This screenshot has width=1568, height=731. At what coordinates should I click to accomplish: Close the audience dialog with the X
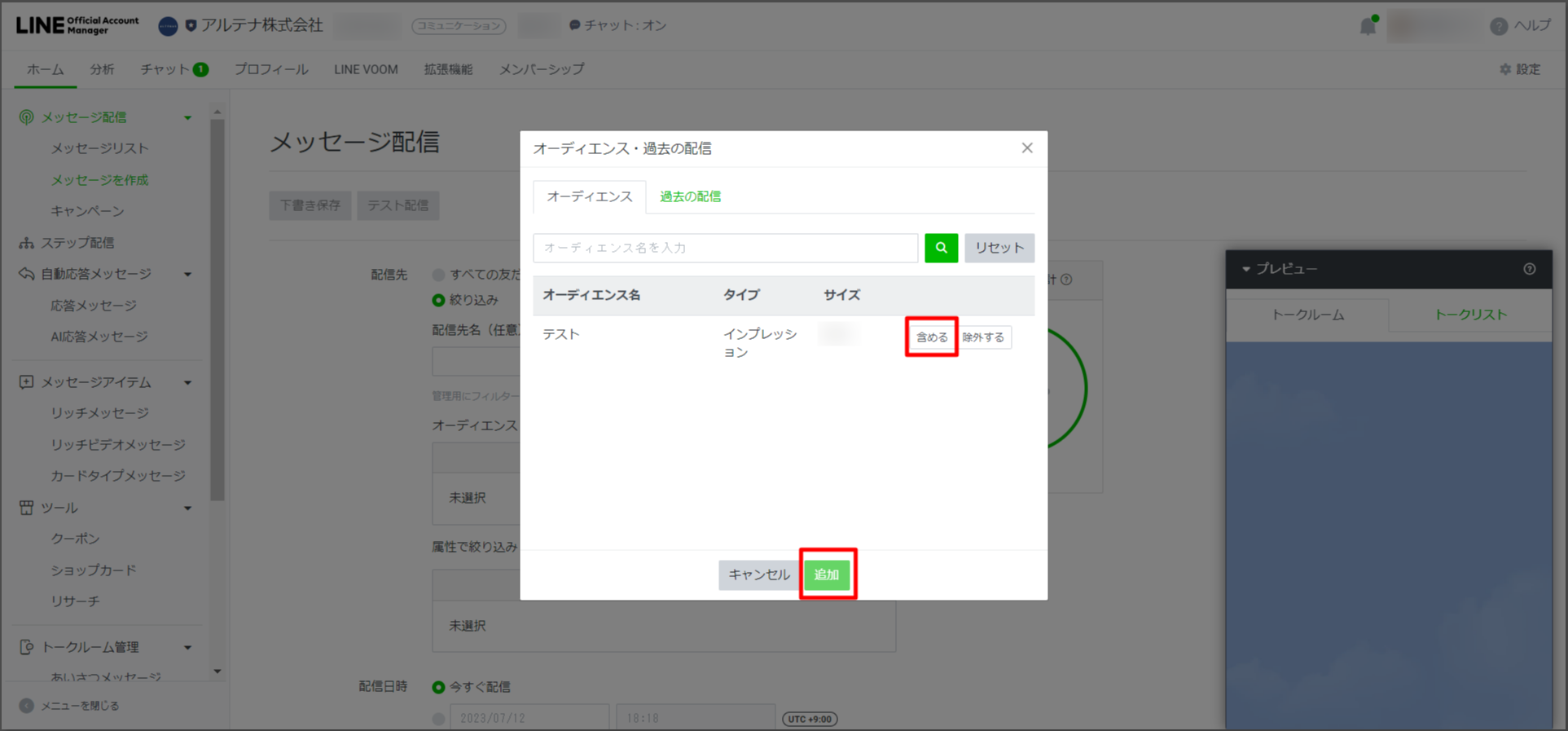[1027, 148]
